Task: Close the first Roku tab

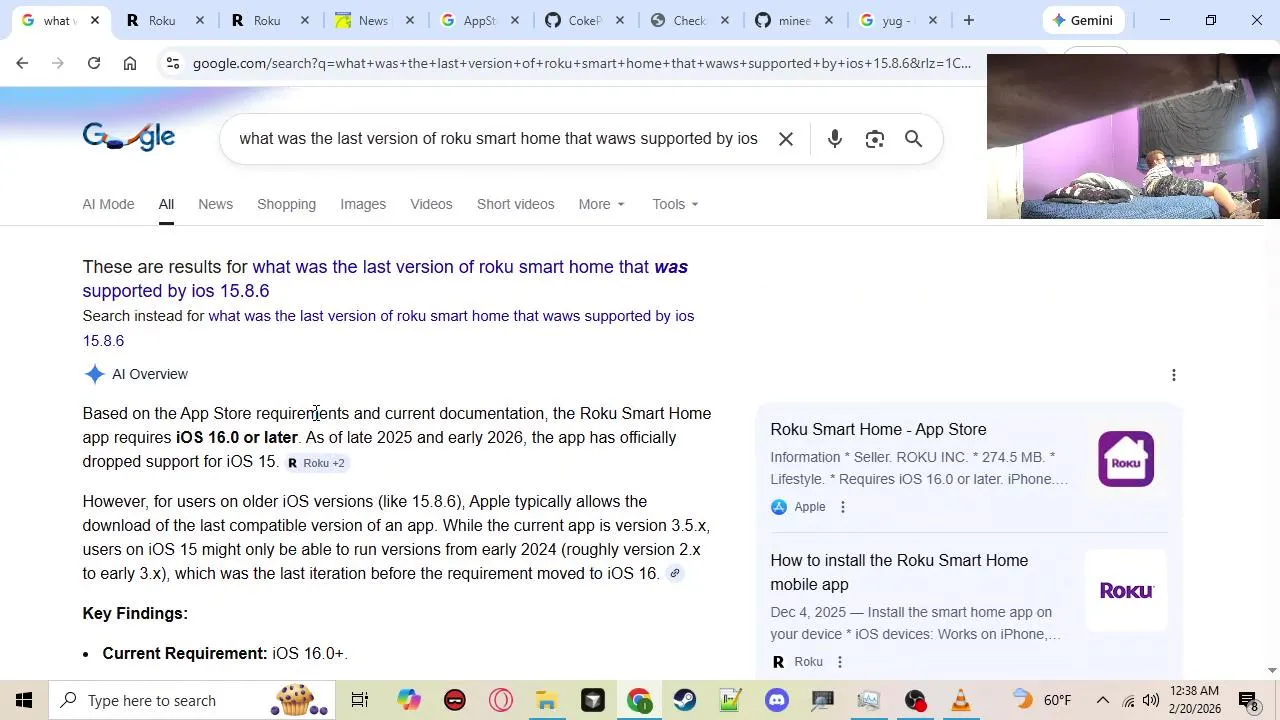Action: (x=200, y=20)
